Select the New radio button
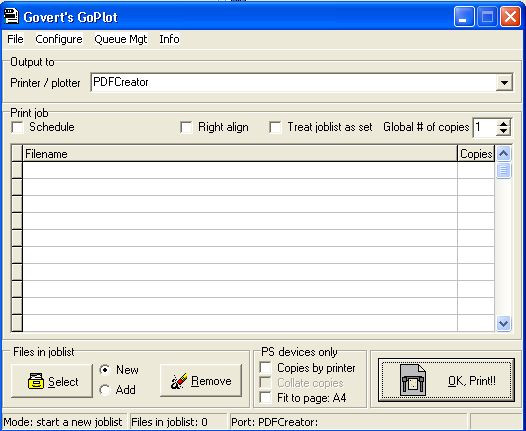Viewport: 526px width, 431px height. coord(105,370)
